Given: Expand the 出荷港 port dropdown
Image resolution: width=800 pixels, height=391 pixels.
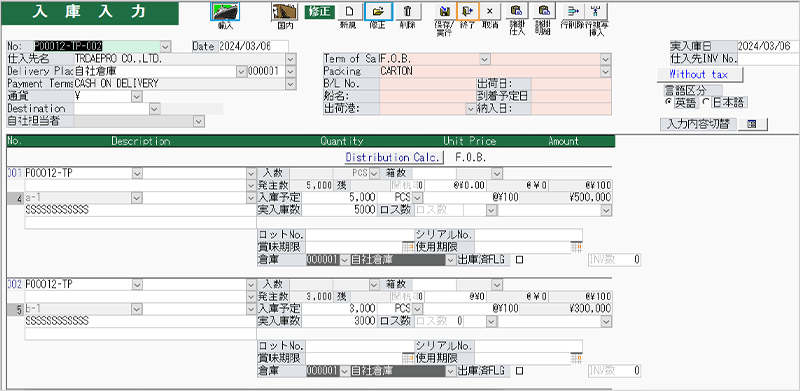Looking at the screenshot, I should coord(470,109).
